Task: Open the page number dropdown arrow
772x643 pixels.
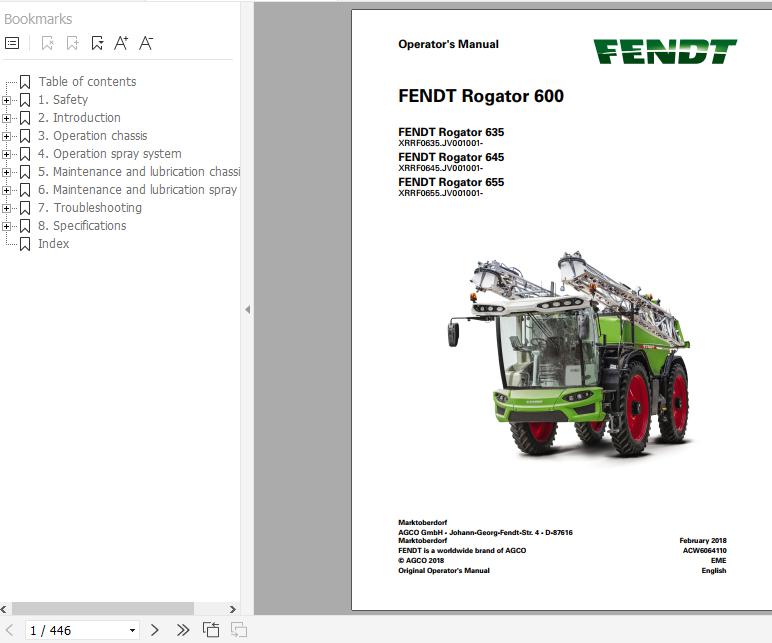Action: 132,631
